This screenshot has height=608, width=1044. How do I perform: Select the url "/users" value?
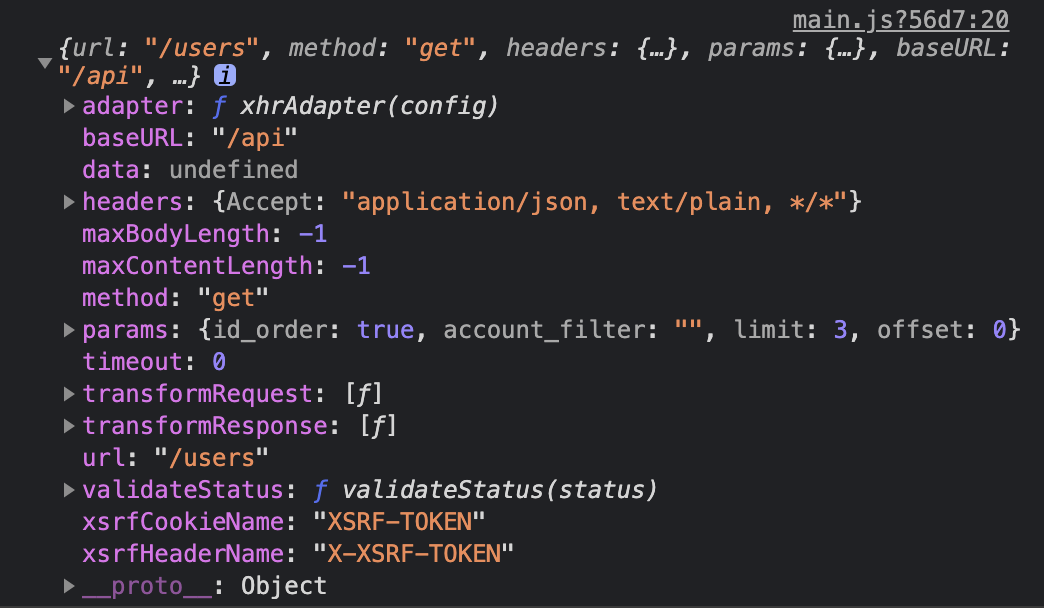click(x=212, y=457)
